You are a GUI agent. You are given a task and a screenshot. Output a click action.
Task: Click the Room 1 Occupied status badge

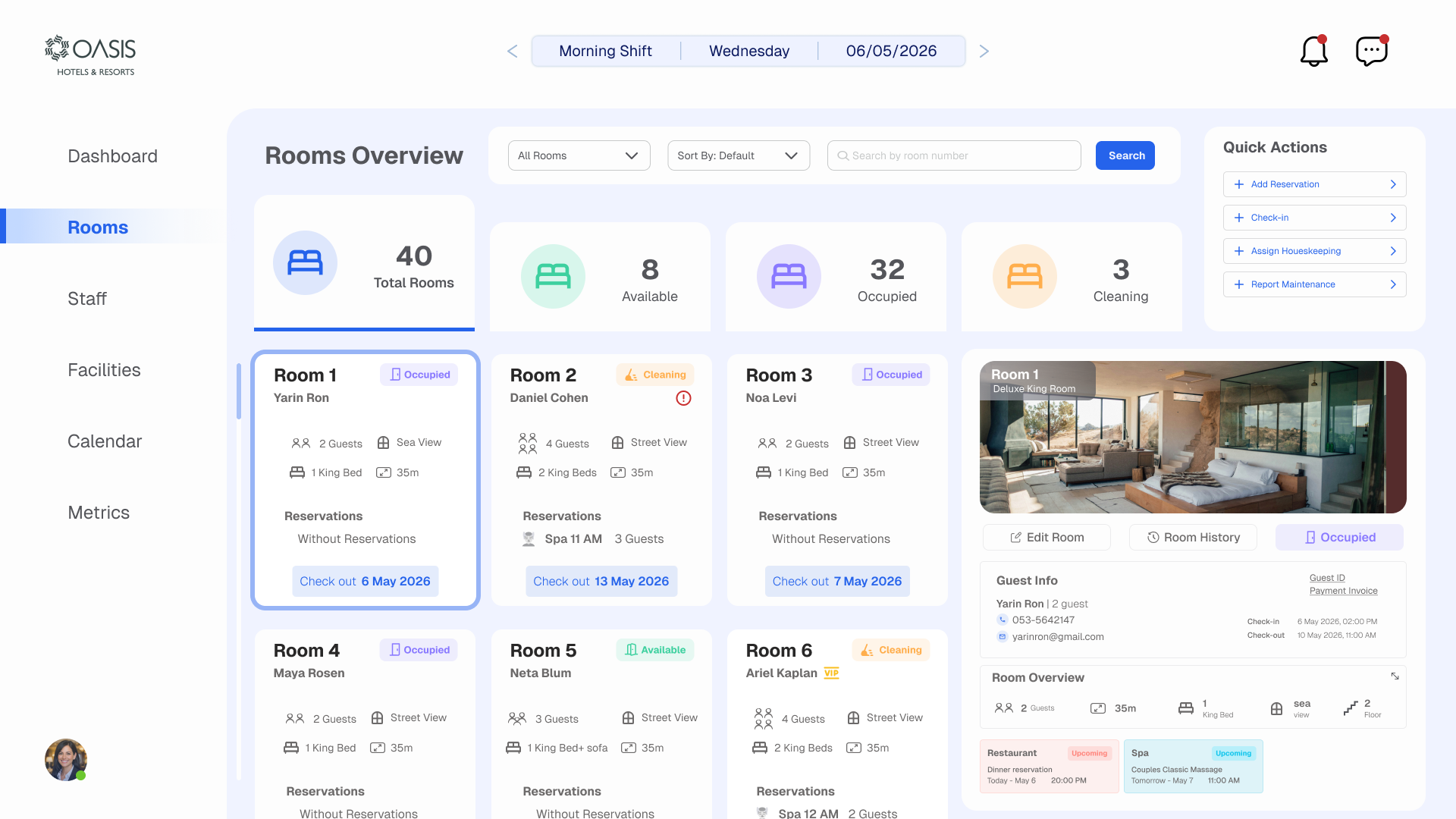419,375
